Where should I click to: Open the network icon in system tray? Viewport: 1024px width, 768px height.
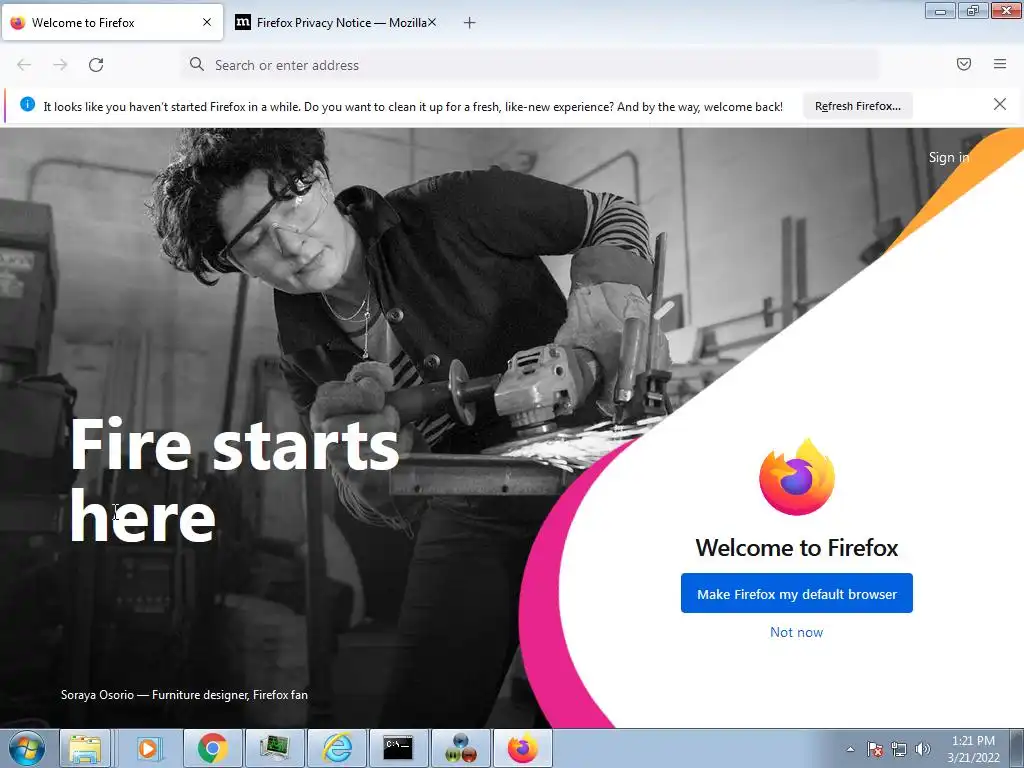pyautogui.click(x=899, y=749)
